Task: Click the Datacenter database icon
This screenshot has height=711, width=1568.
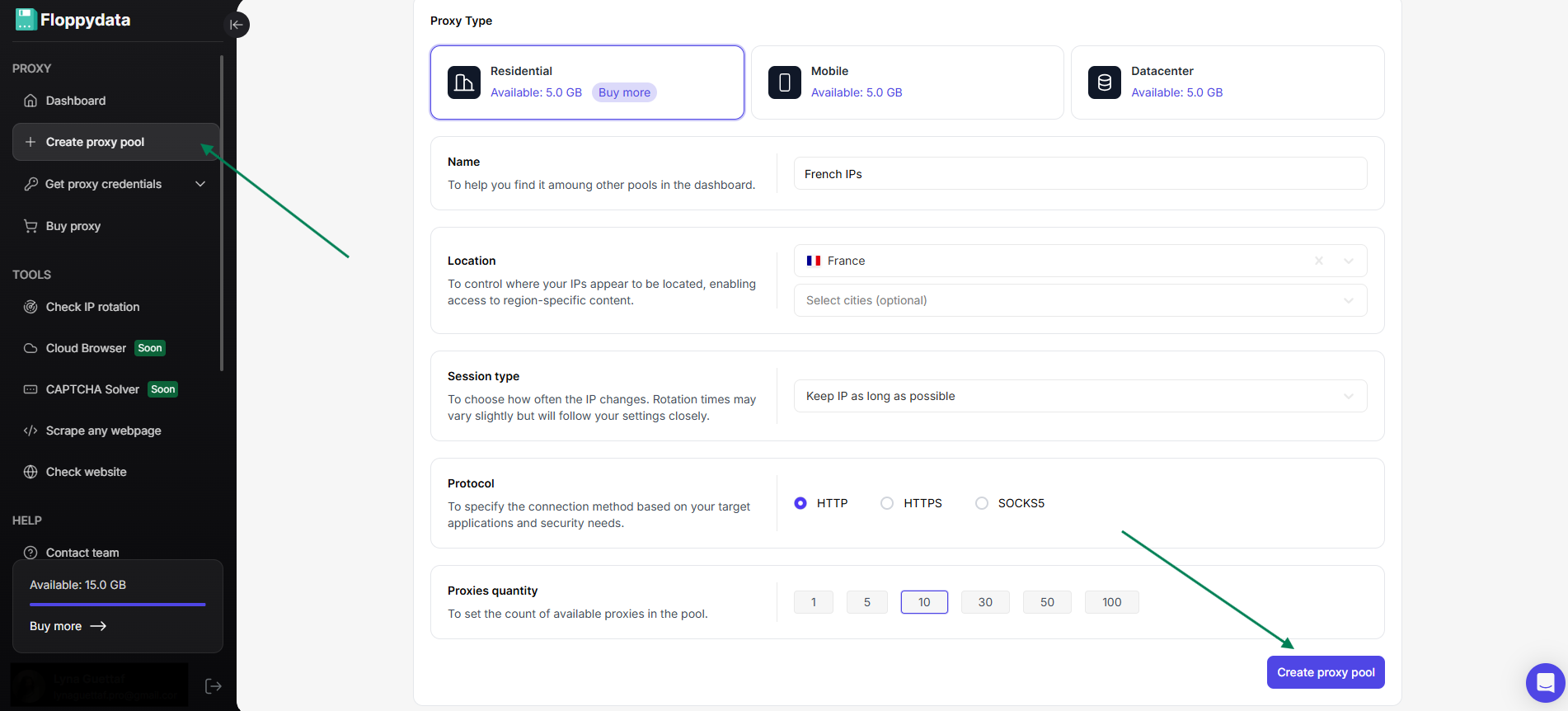Action: click(1105, 82)
